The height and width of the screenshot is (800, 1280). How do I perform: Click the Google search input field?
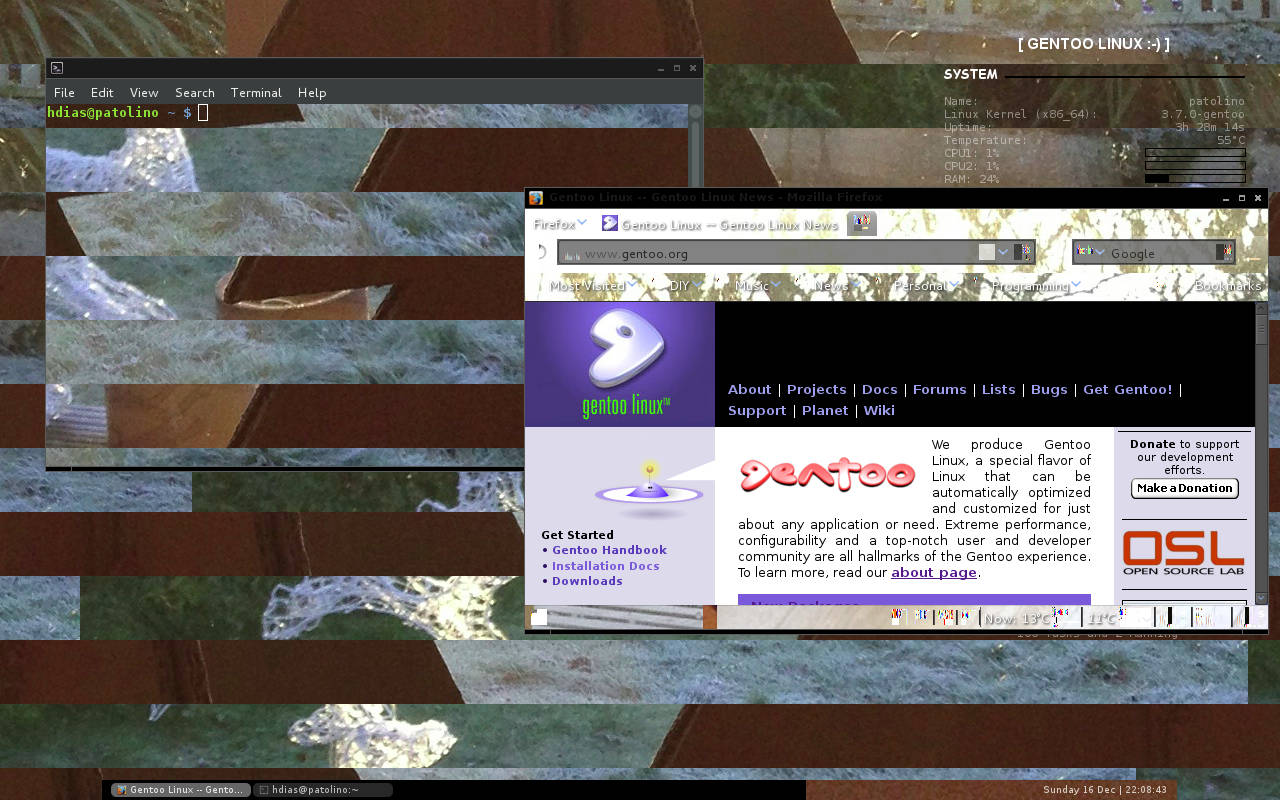coord(1160,253)
